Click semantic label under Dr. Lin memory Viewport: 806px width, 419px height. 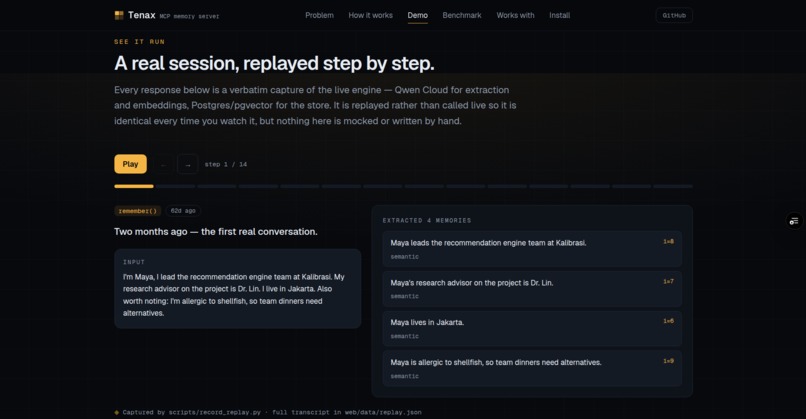pyautogui.click(x=405, y=296)
